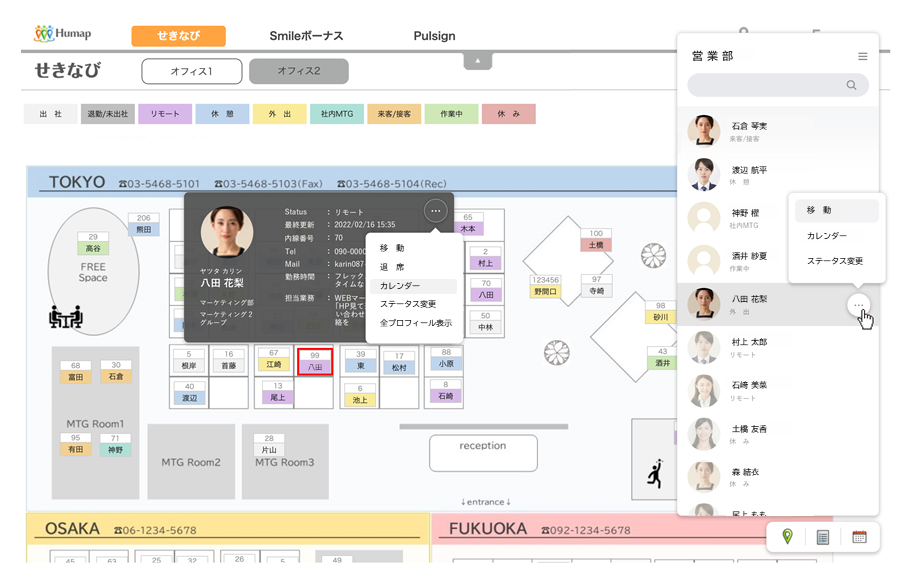906x581 pixels.
Task: Switch to the オフィス2 button
Action: pyautogui.click(x=298, y=71)
